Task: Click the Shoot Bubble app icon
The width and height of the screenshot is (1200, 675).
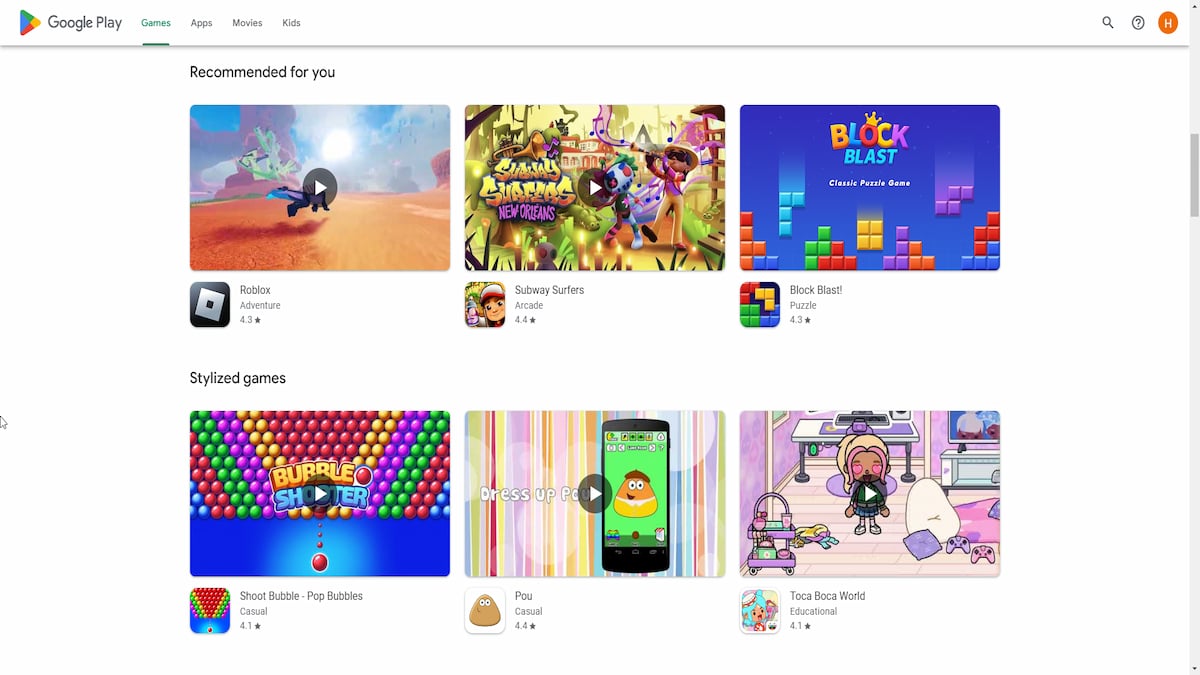Action: (x=210, y=611)
